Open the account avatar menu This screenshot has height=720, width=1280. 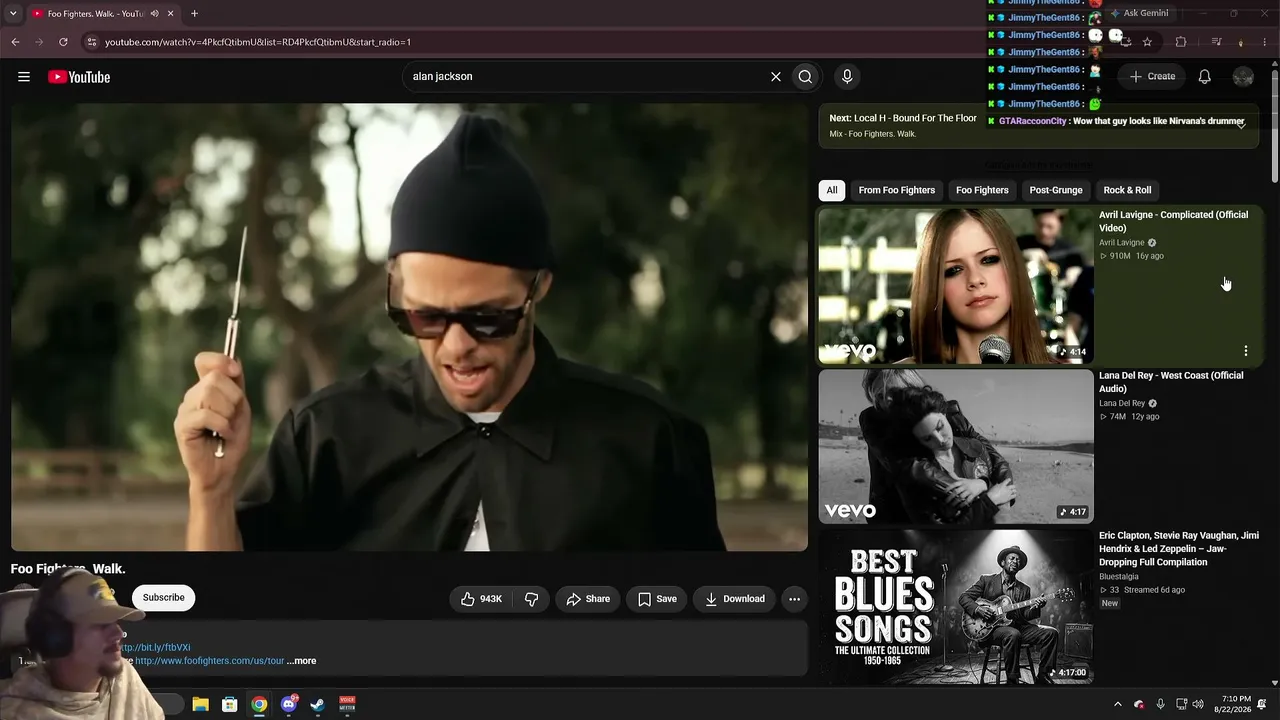(x=1243, y=76)
